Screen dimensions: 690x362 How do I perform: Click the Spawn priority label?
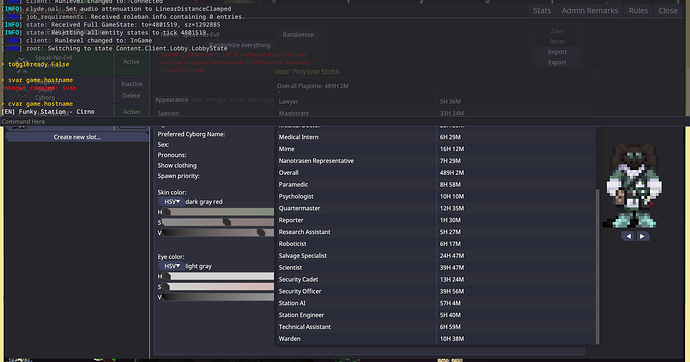tap(178, 176)
